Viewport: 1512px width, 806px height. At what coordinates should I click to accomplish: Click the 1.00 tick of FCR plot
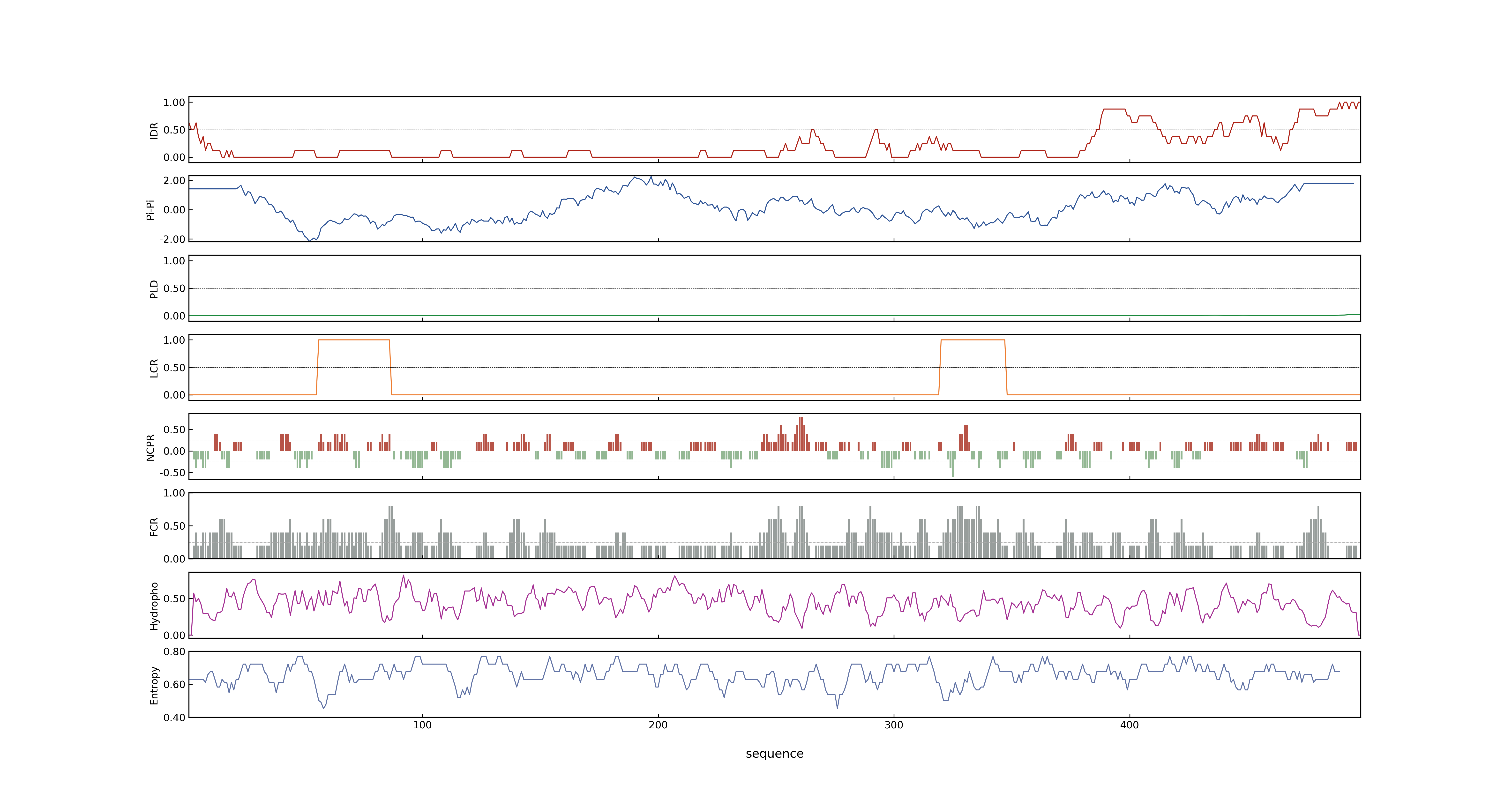[174, 493]
